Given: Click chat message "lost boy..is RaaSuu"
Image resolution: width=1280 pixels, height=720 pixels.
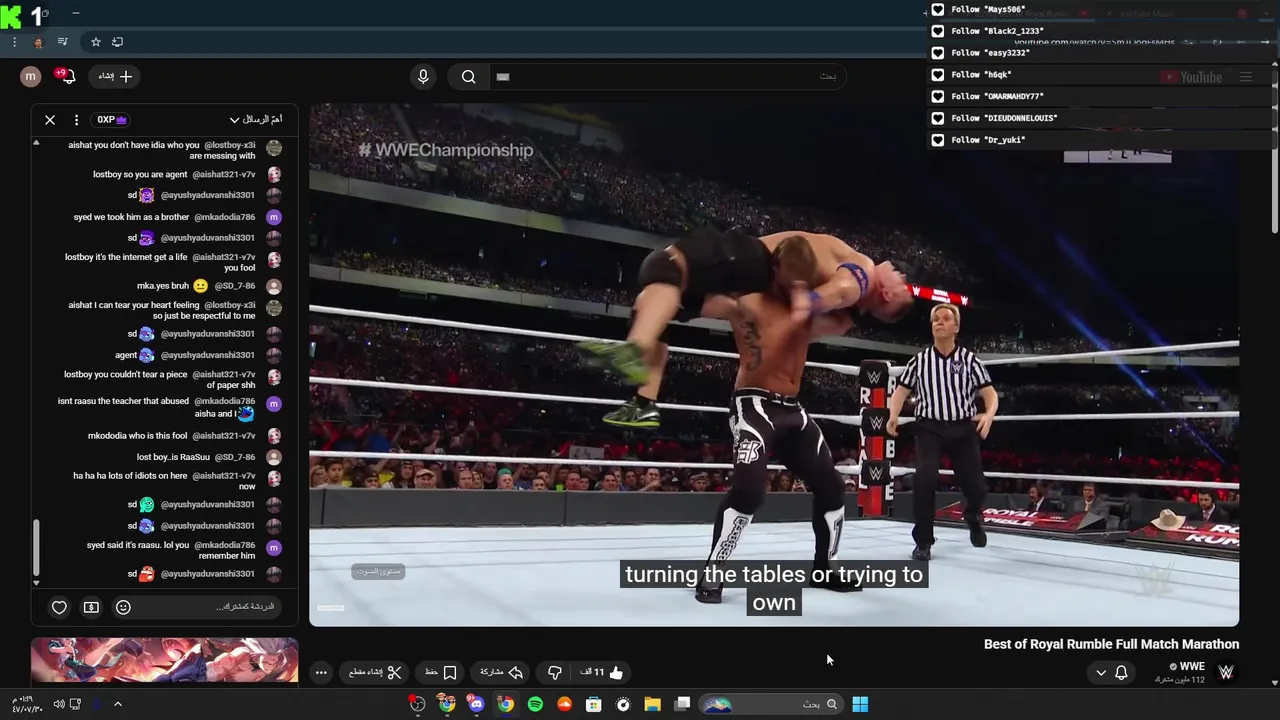Looking at the screenshot, I should [173, 457].
